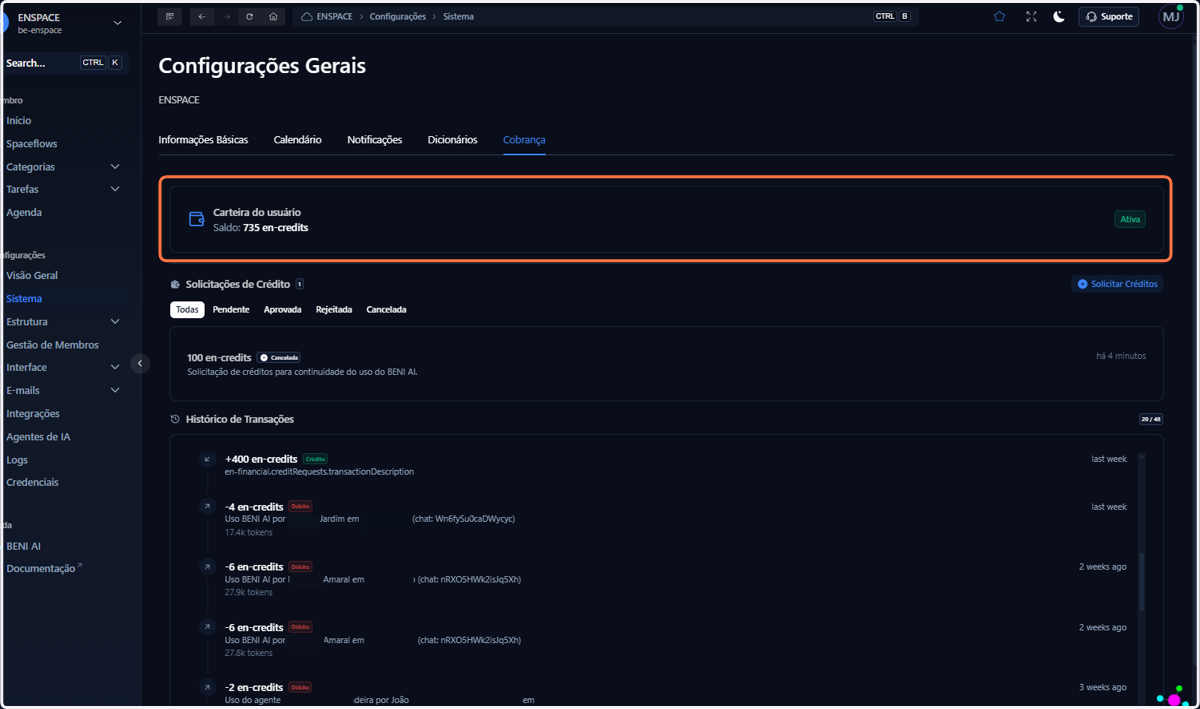This screenshot has width=1200, height=709.
Task: Click the wallet icon in Carteira do usuário
Action: pos(197,219)
